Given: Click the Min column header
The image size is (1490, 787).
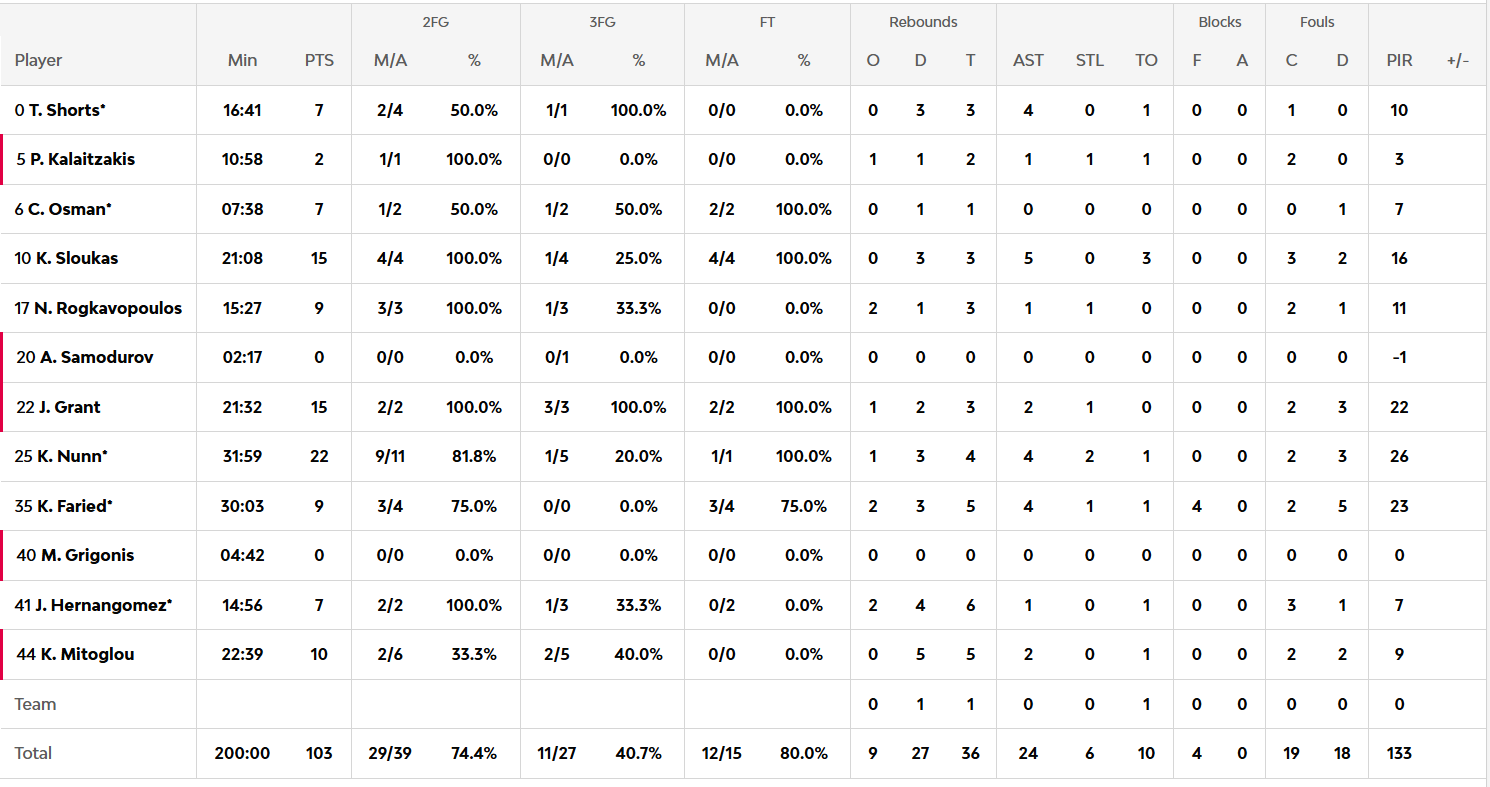Looking at the screenshot, I should (242, 60).
